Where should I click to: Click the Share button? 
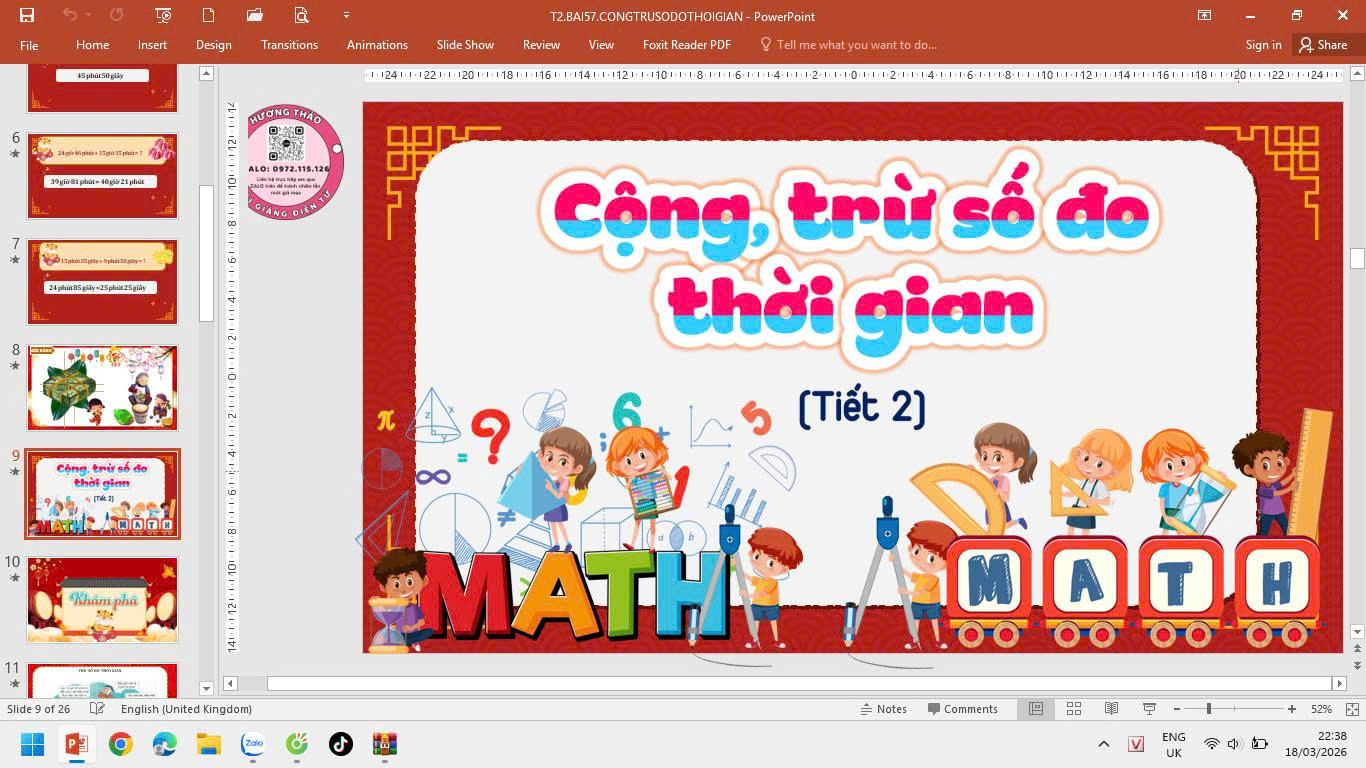(x=1322, y=45)
